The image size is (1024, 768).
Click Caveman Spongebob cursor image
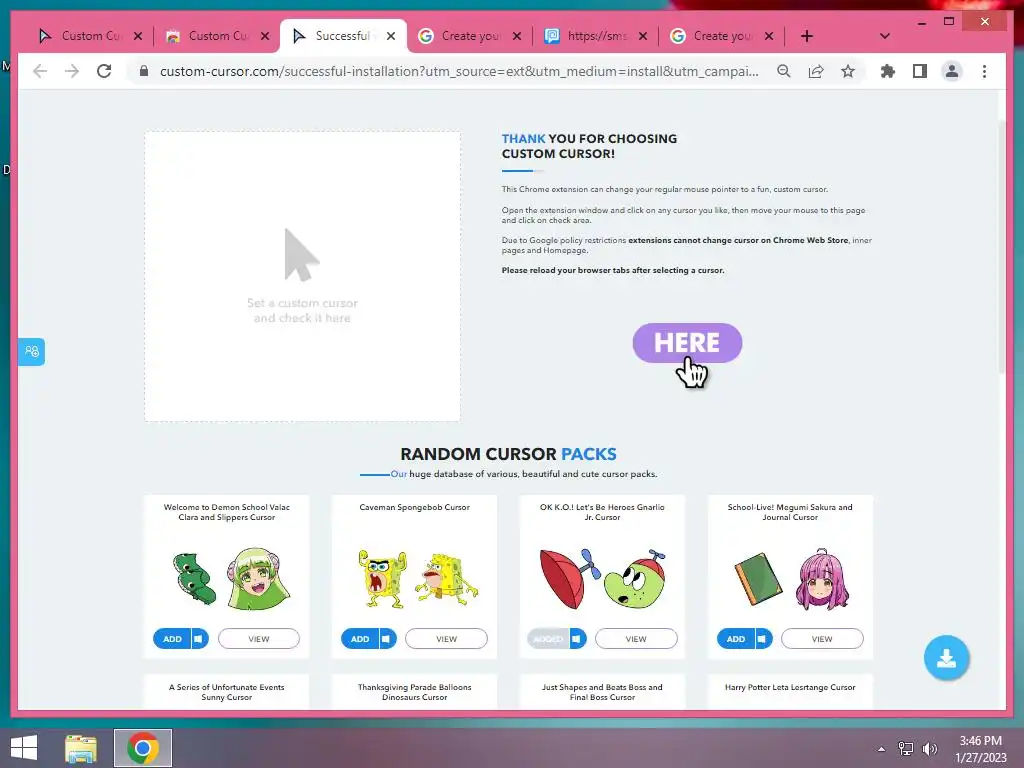pos(417,578)
